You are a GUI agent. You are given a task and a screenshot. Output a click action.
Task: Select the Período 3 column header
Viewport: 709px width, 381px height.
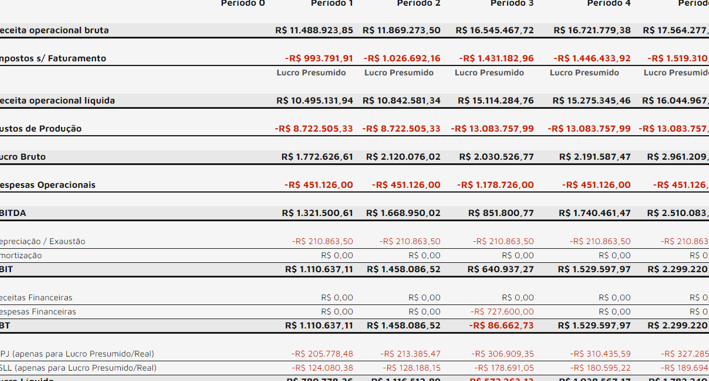(x=512, y=3)
